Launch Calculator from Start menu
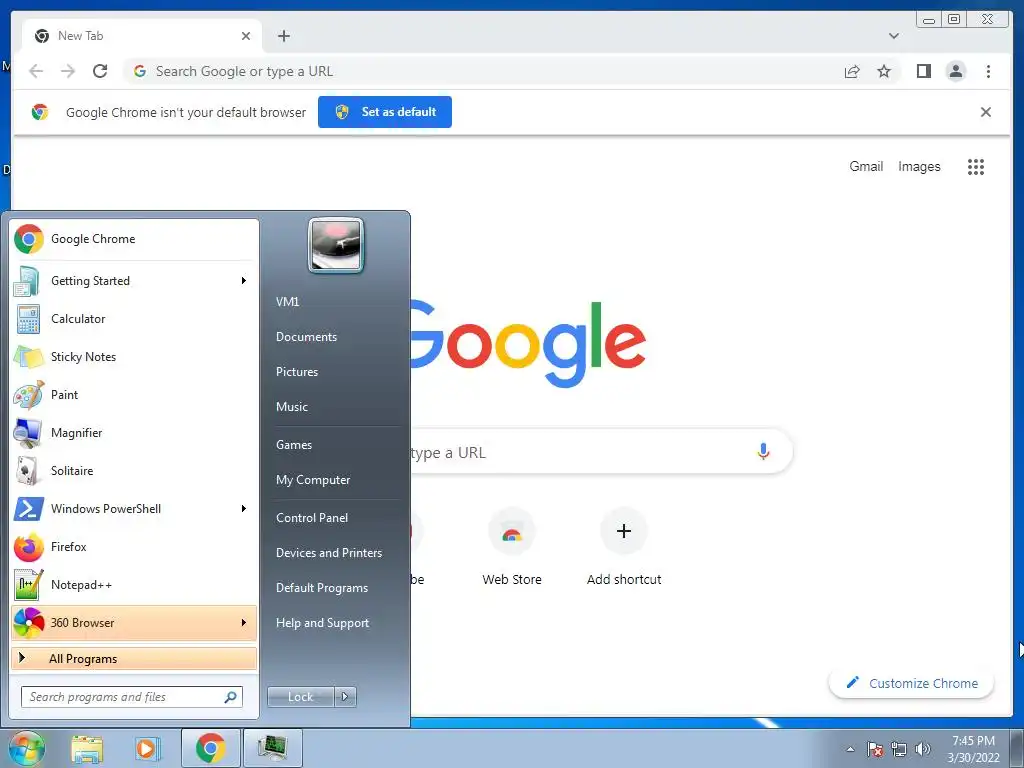This screenshot has width=1024, height=768. tap(134, 319)
